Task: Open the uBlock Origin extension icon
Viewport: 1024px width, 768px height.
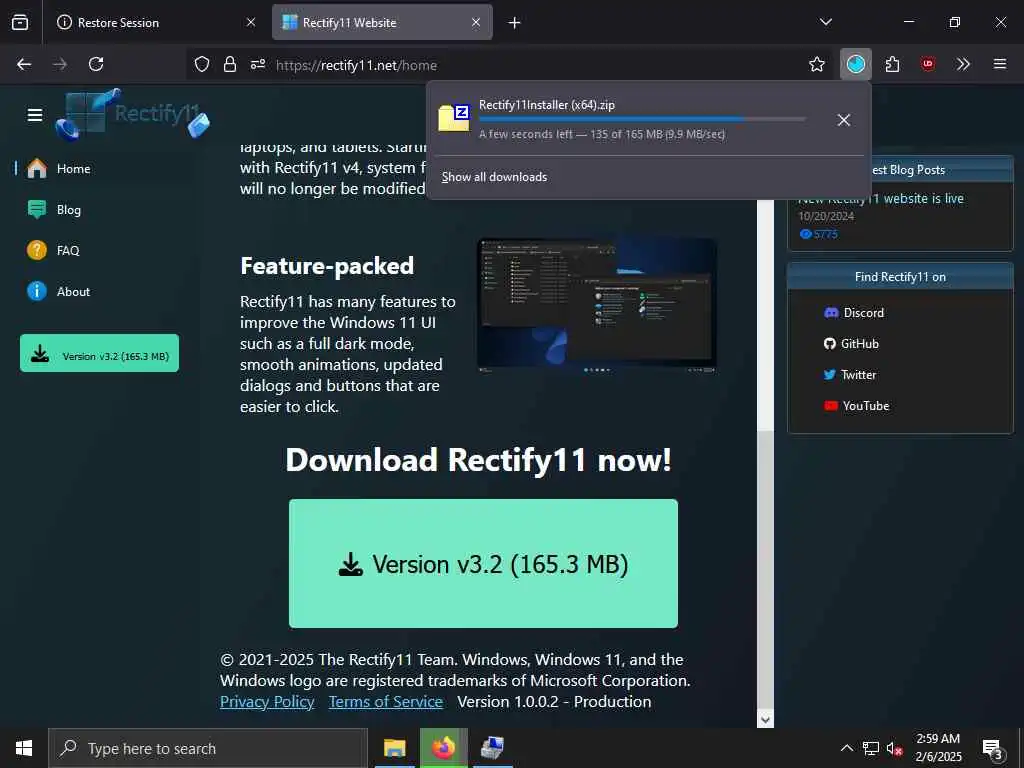Action: [x=927, y=64]
